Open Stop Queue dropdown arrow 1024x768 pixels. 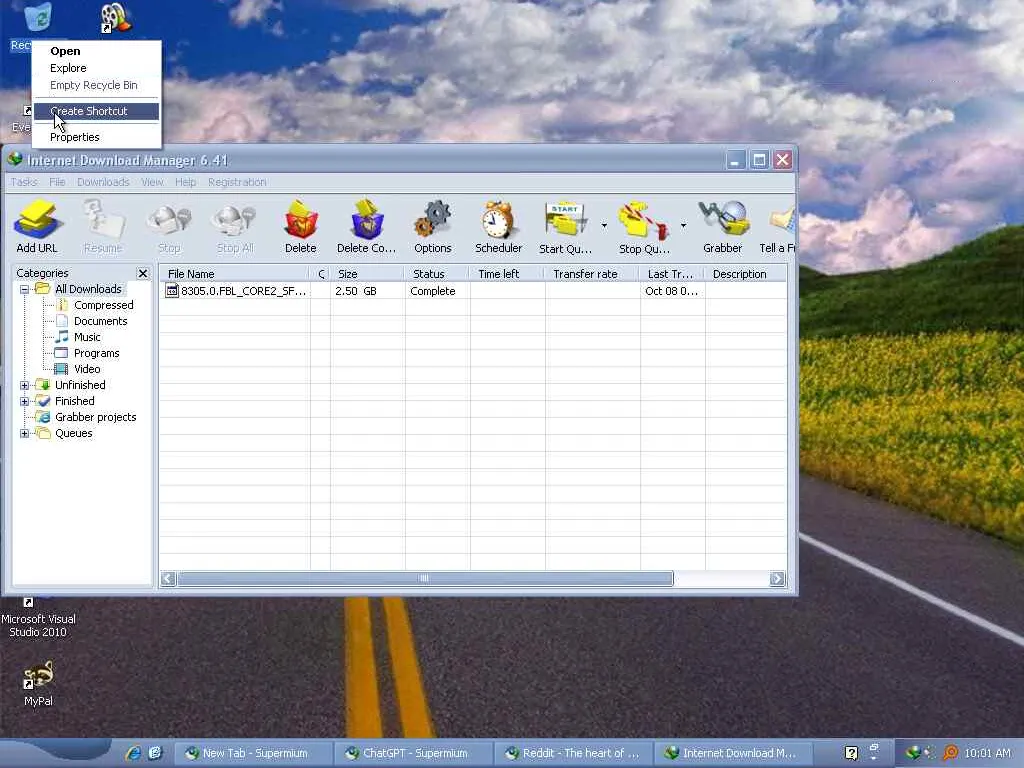(683, 225)
